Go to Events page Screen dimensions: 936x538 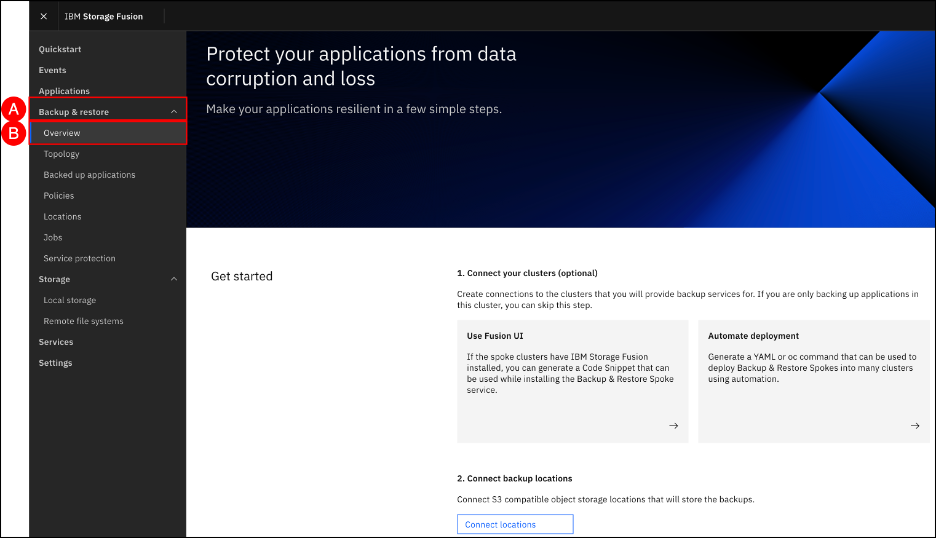pos(52,70)
